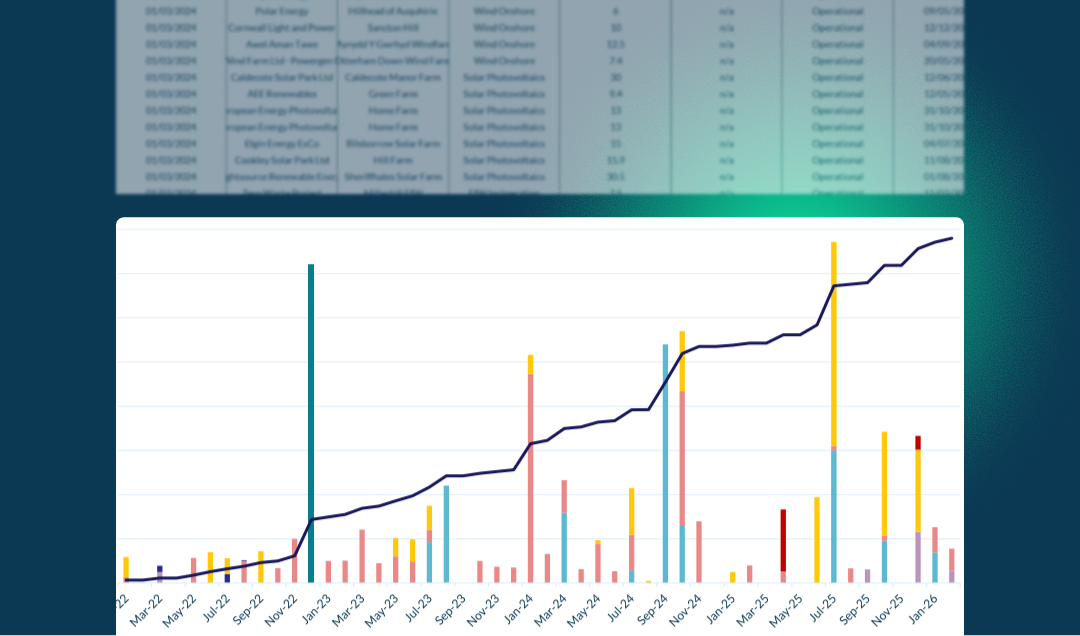The height and width of the screenshot is (636, 1080).
Task: Click the Cookley Solar Park Ltd cell
Action: (x=282, y=160)
